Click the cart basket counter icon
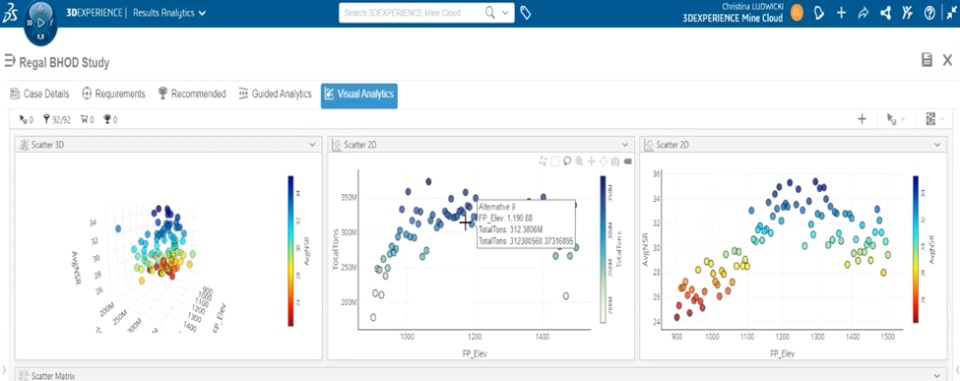The height and width of the screenshot is (381, 960). (87, 119)
